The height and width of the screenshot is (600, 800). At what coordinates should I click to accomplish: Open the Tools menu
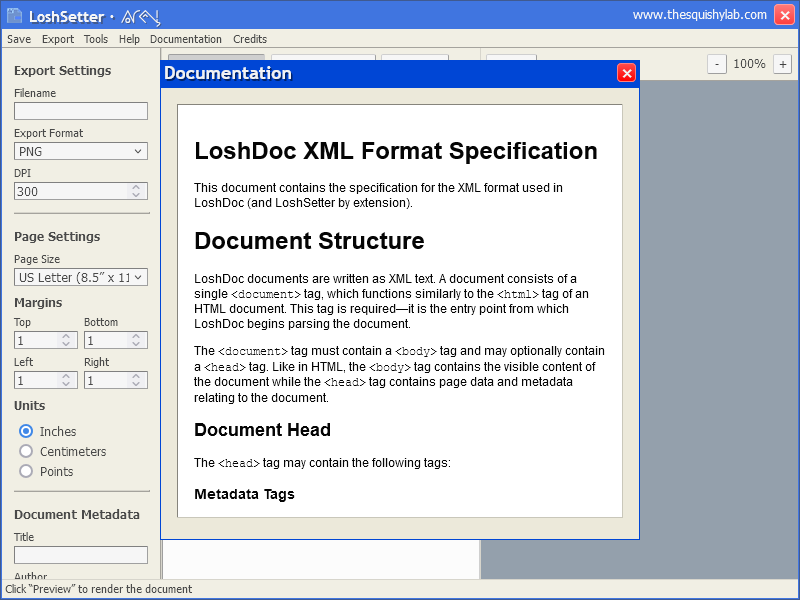(96, 39)
